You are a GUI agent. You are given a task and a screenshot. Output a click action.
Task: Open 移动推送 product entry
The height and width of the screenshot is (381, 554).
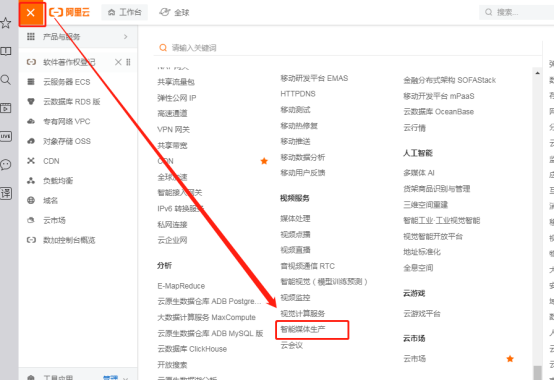(x=295, y=141)
